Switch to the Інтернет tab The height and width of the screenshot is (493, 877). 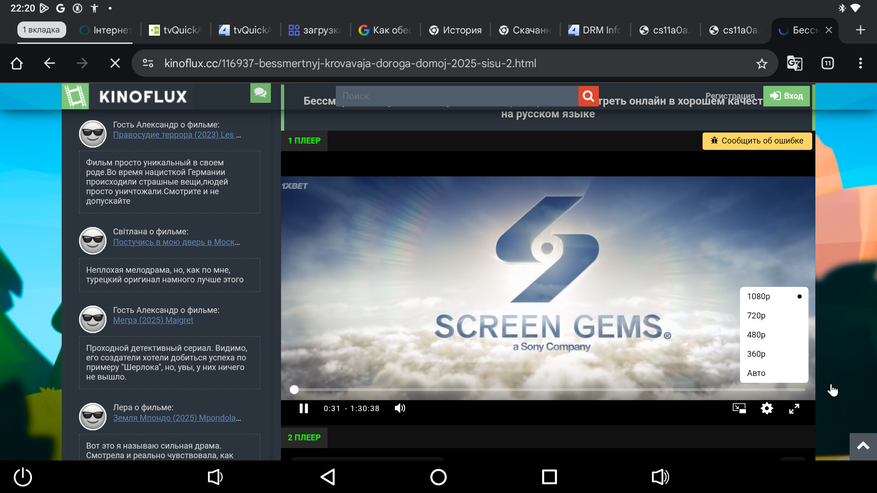[x=105, y=30]
